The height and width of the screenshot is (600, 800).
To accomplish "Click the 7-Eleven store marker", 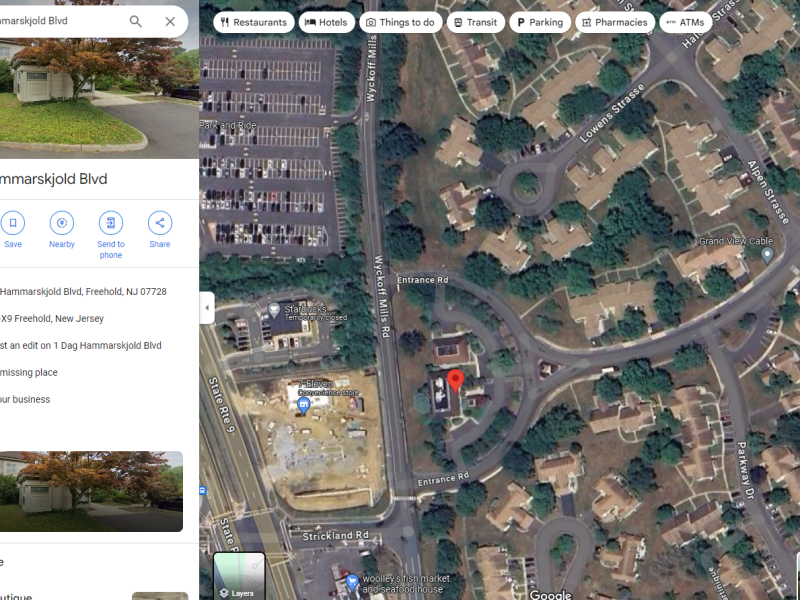I will tap(304, 406).
